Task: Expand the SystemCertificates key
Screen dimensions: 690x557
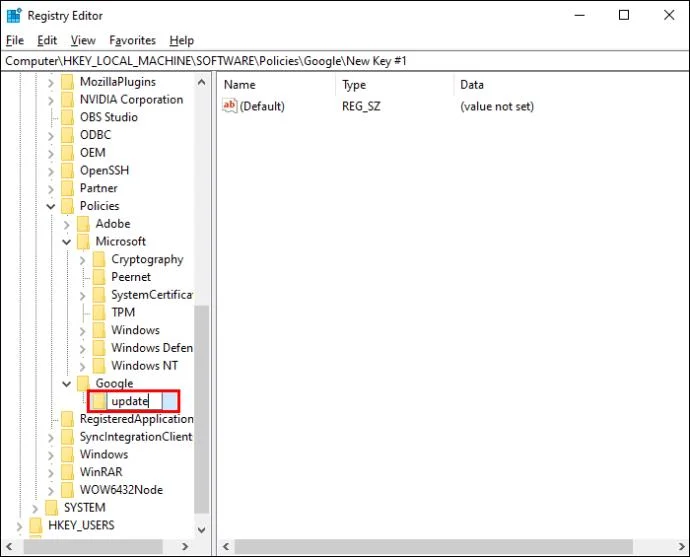Action: pyautogui.click(x=82, y=295)
